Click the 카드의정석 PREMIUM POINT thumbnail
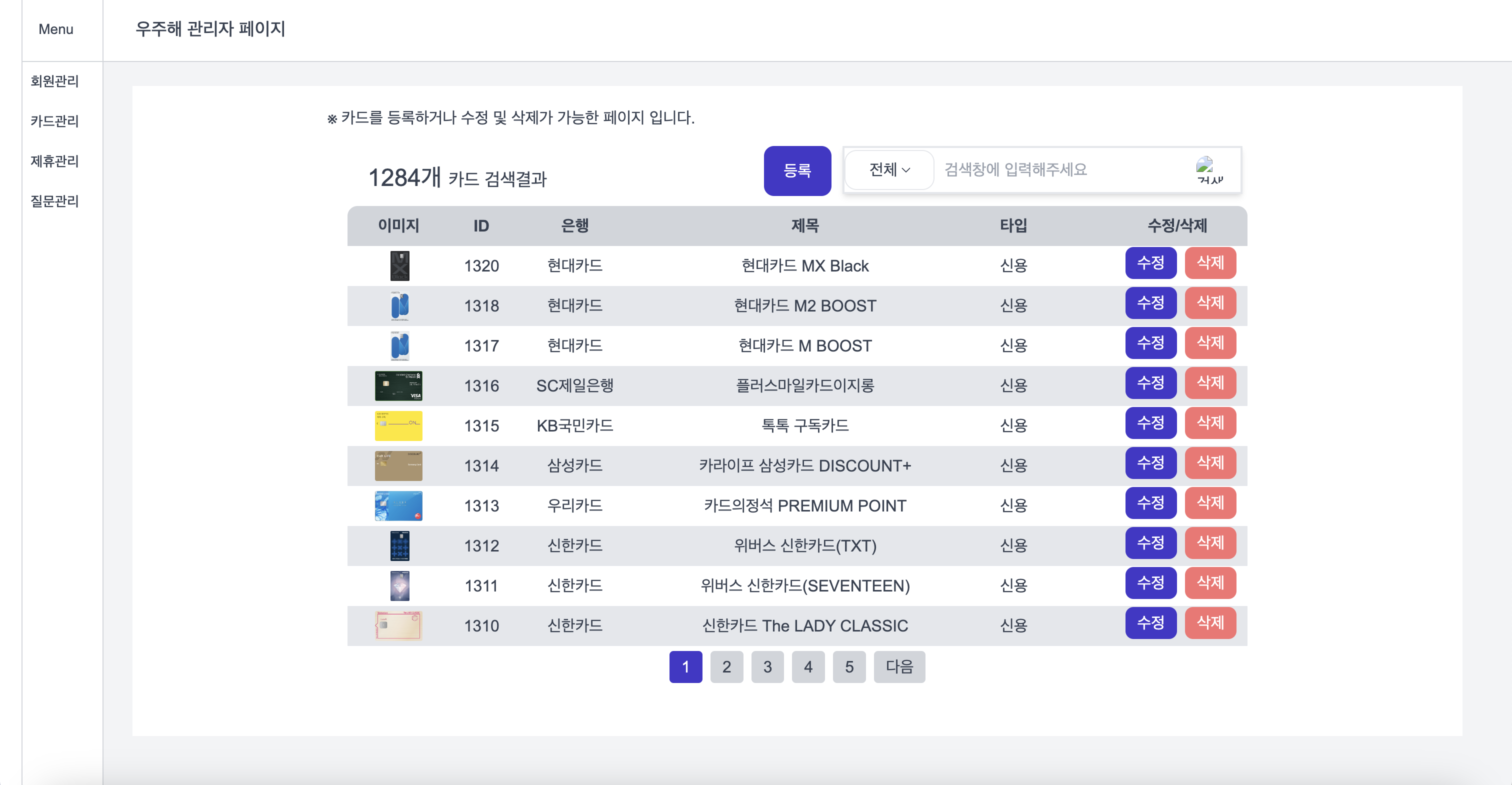Viewport: 1512px width, 785px height. [x=398, y=505]
